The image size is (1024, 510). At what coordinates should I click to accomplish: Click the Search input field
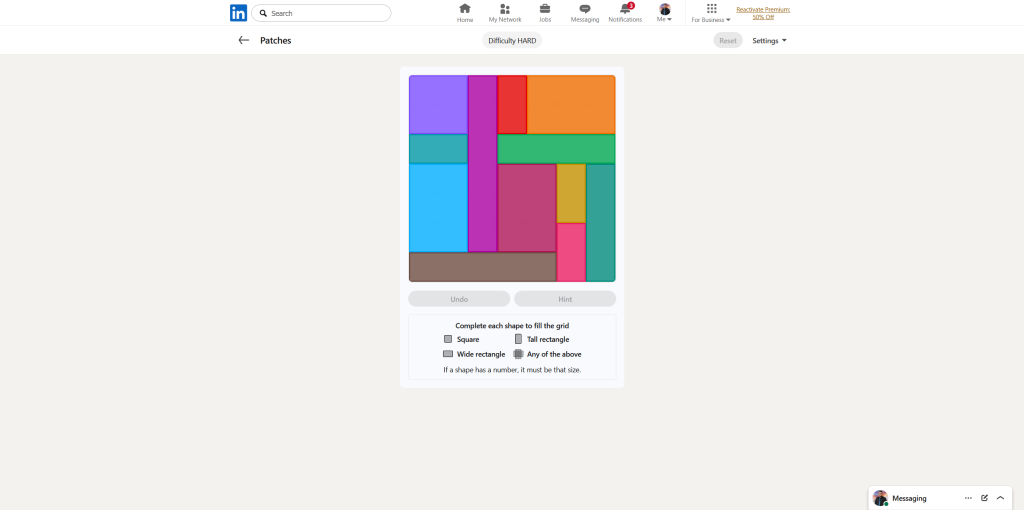tap(321, 13)
